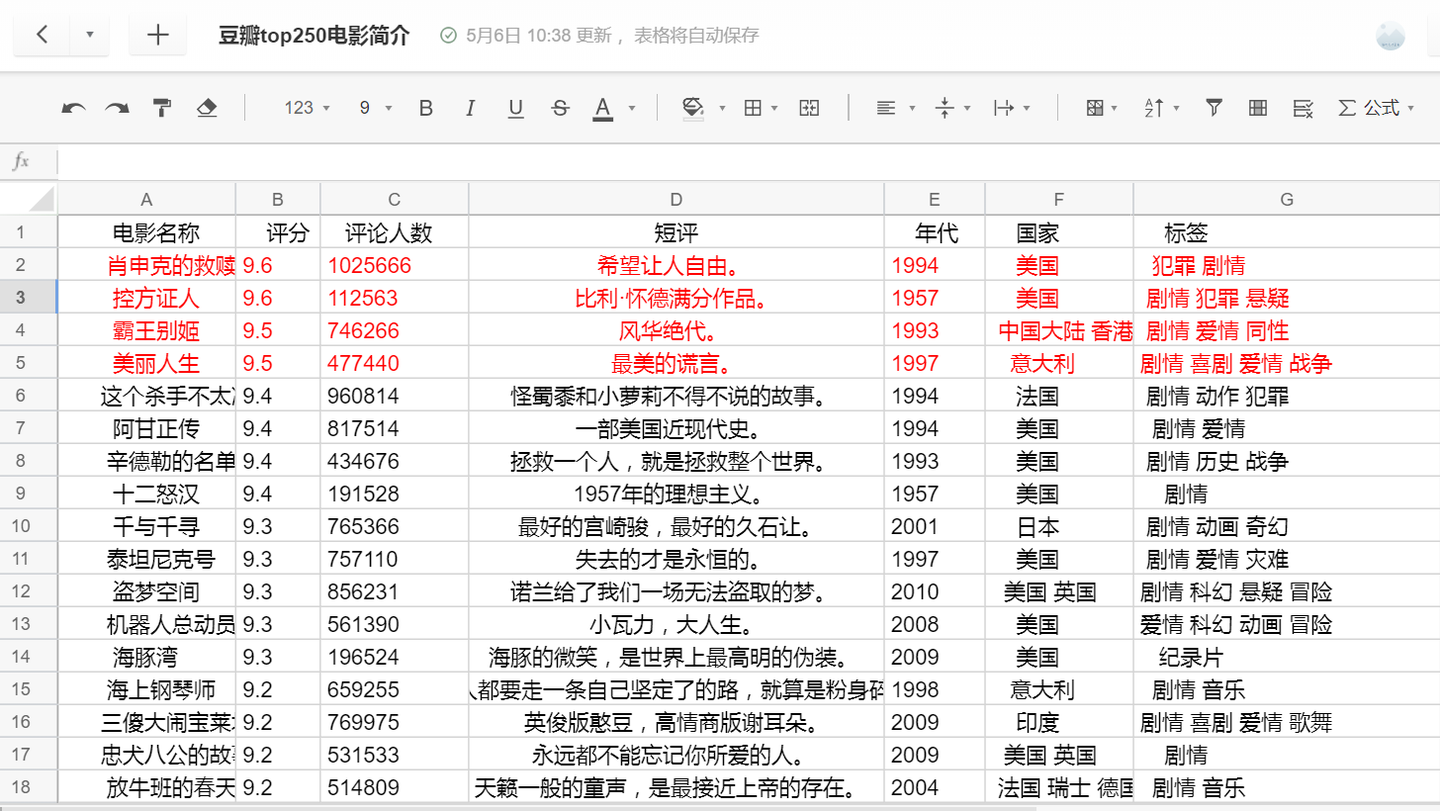Open the font color dropdown arrow
Viewport: 1440px width, 811px height.
click(x=631, y=108)
